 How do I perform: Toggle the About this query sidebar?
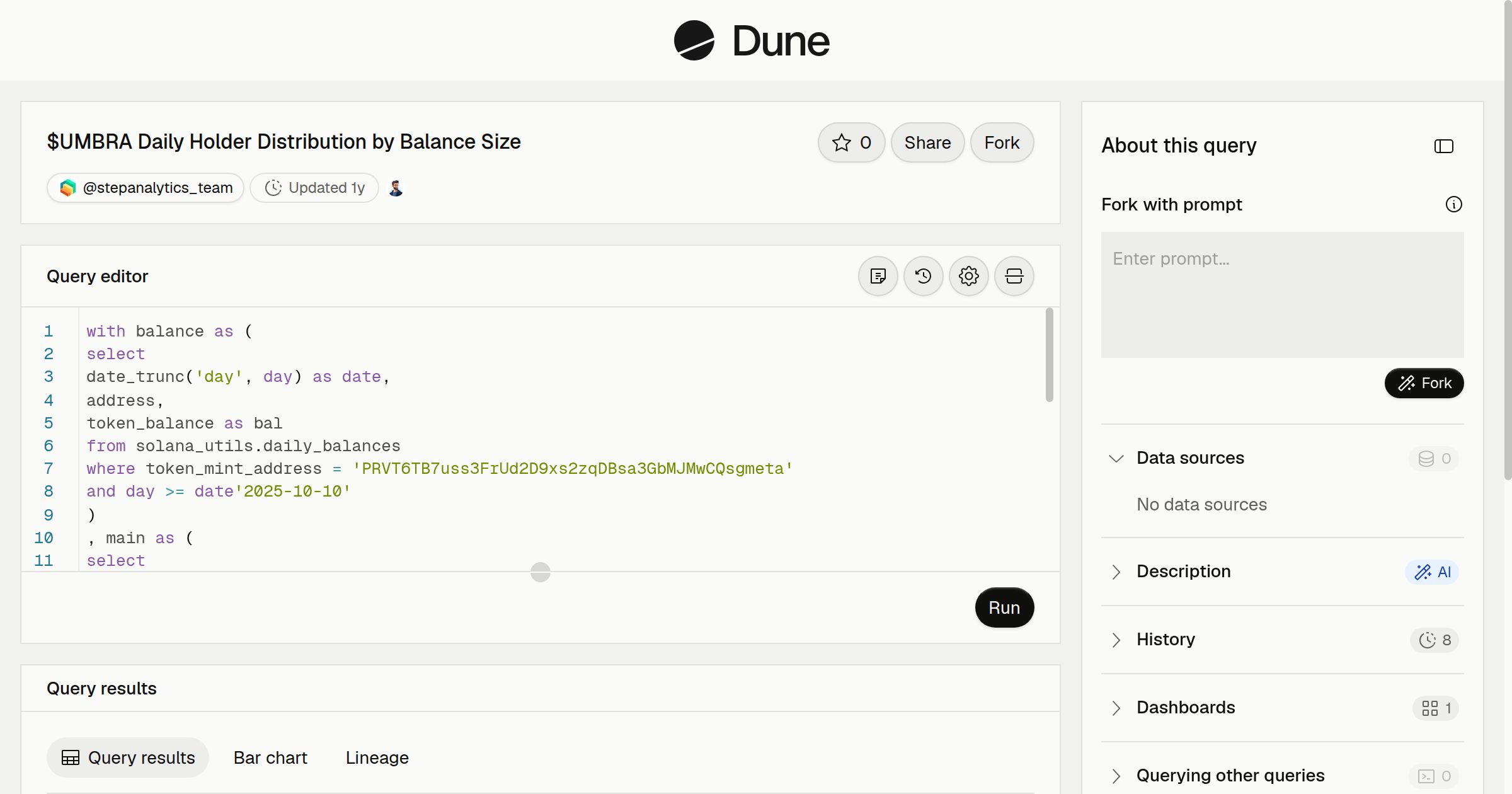(x=1443, y=146)
